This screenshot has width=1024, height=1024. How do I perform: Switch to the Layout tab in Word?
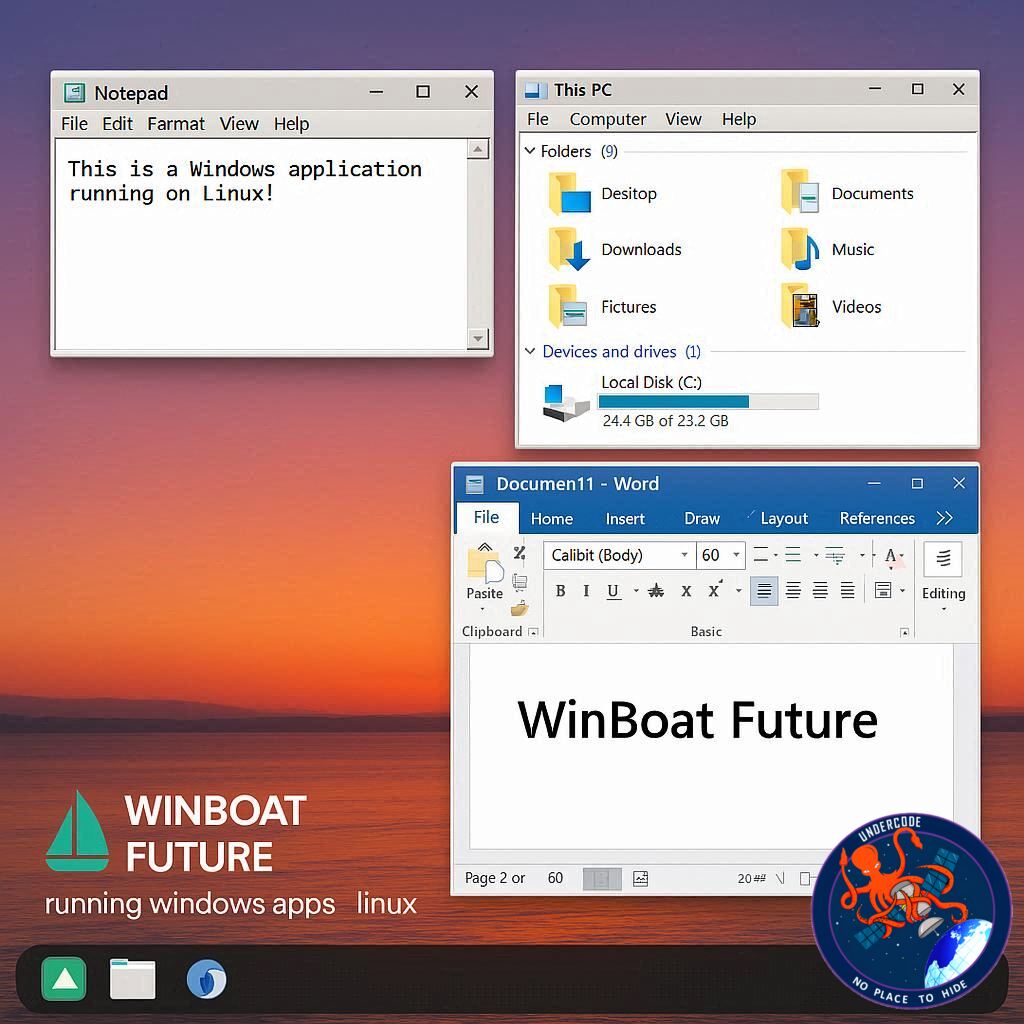784,519
